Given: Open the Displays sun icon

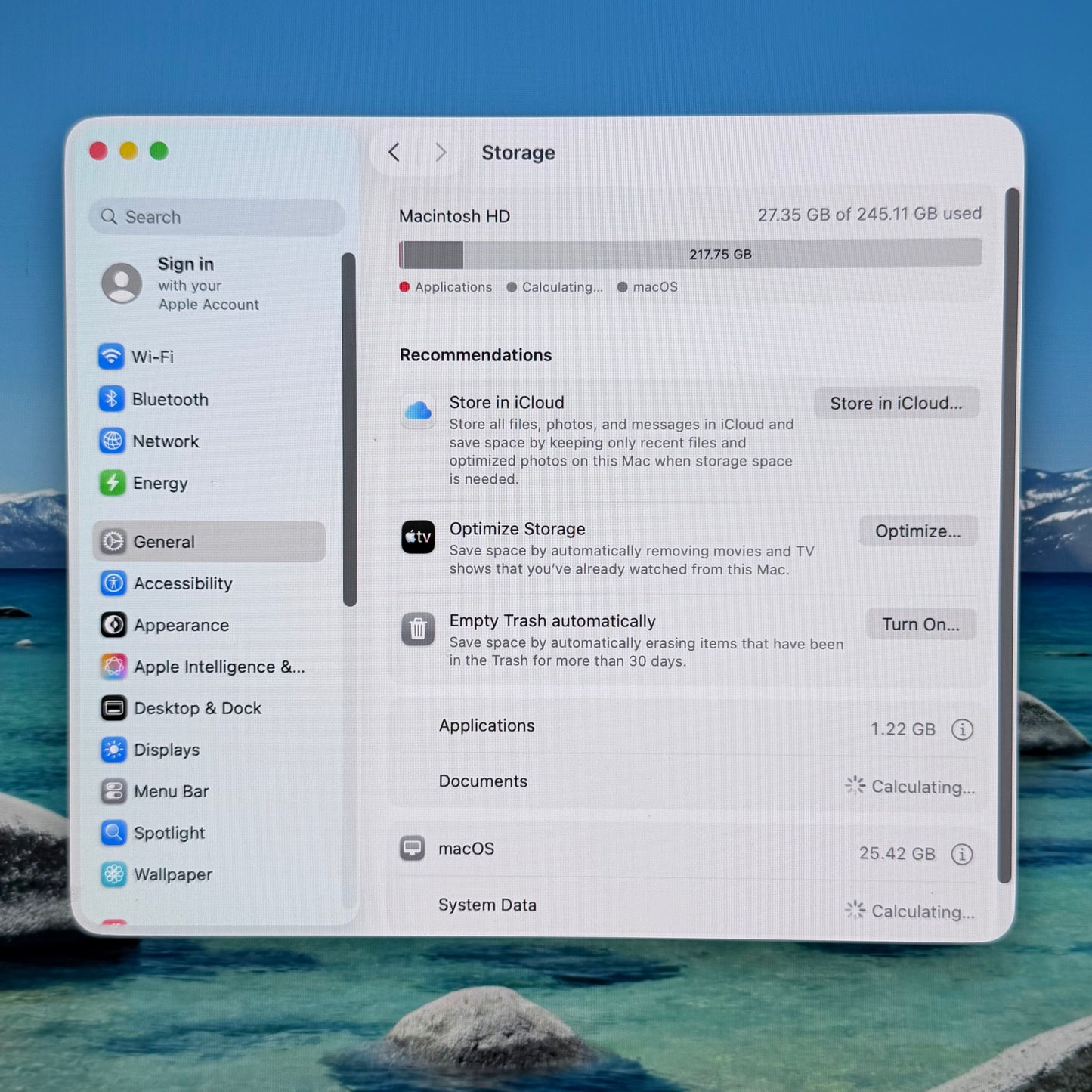Looking at the screenshot, I should [x=113, y=750].
